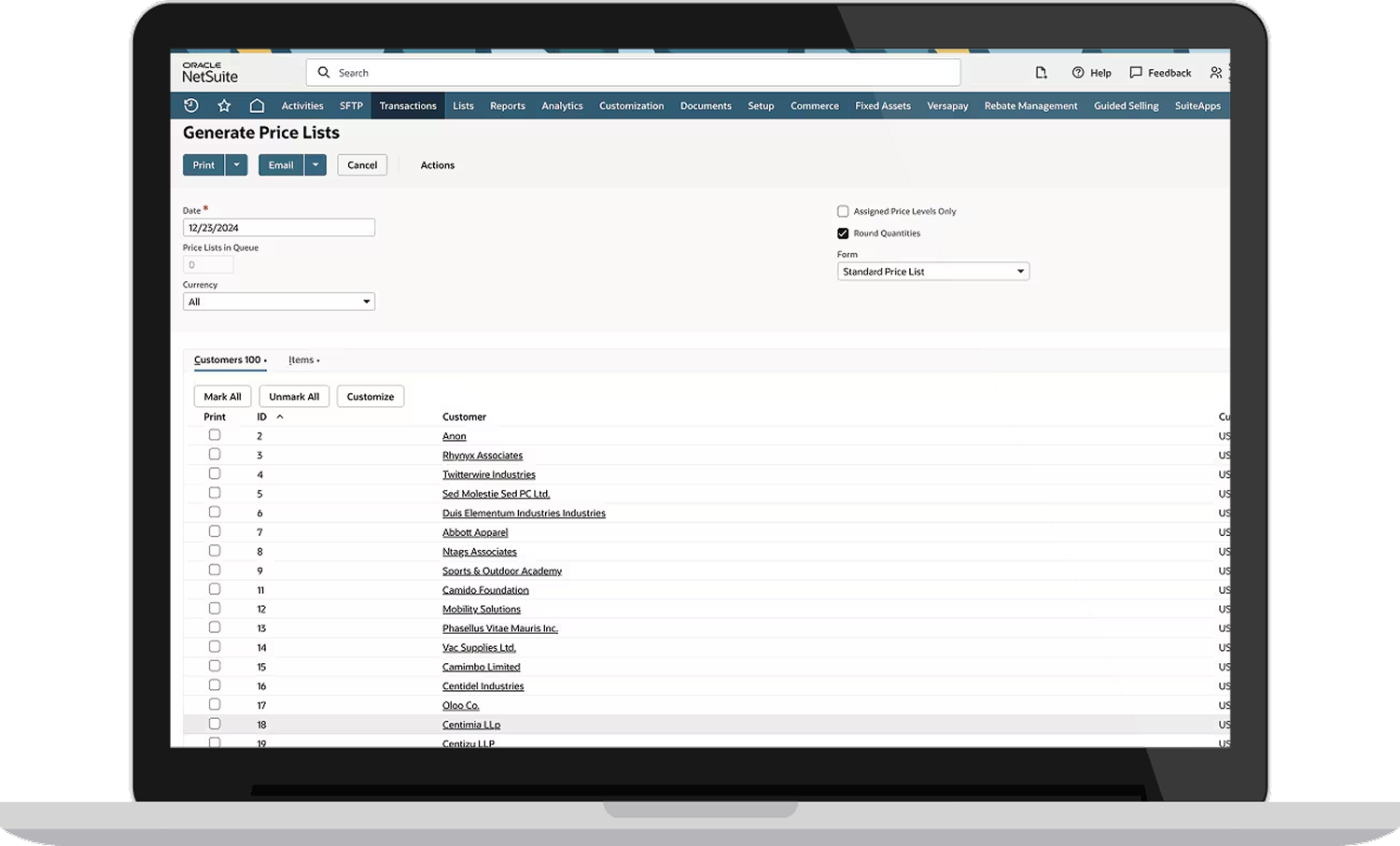Click the Date input field
This screenshot has height=846, width=1400.
pos(279,228)
